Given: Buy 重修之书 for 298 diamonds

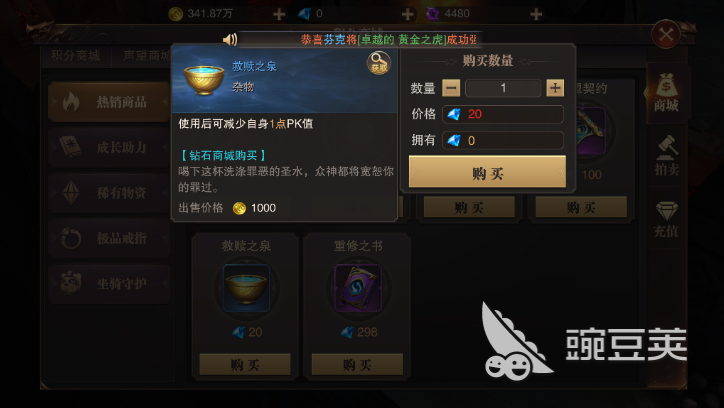Looking at the screenshot, I should click(357, 365).
